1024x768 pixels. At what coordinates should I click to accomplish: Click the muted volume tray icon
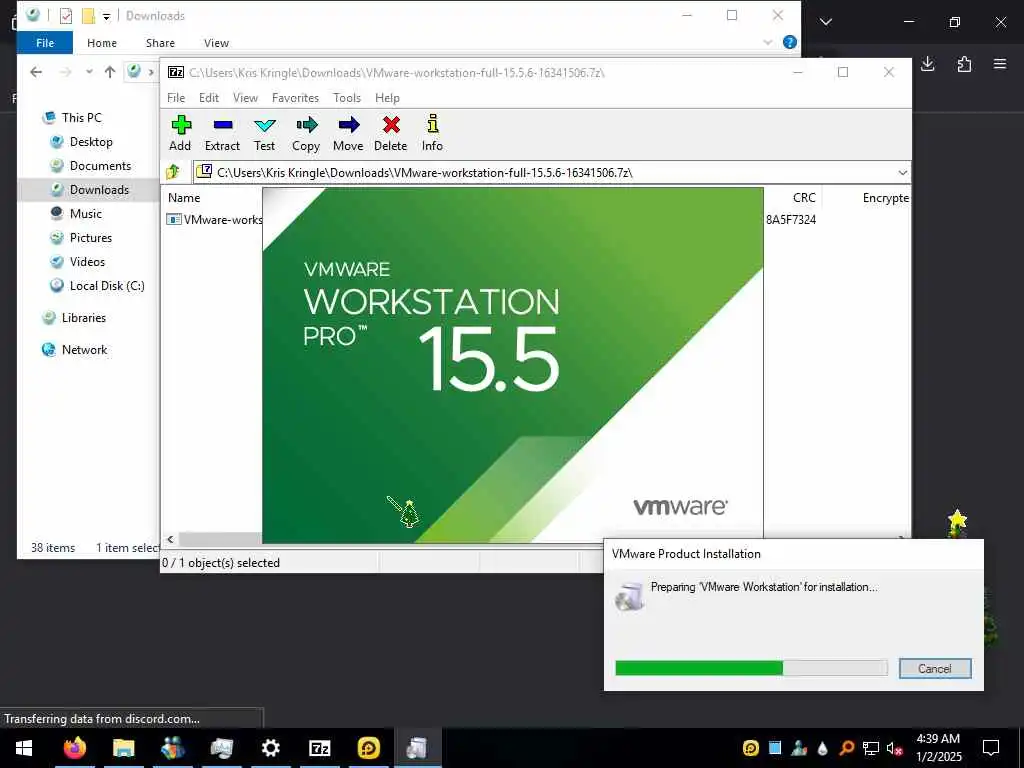(x=895, y=748)
